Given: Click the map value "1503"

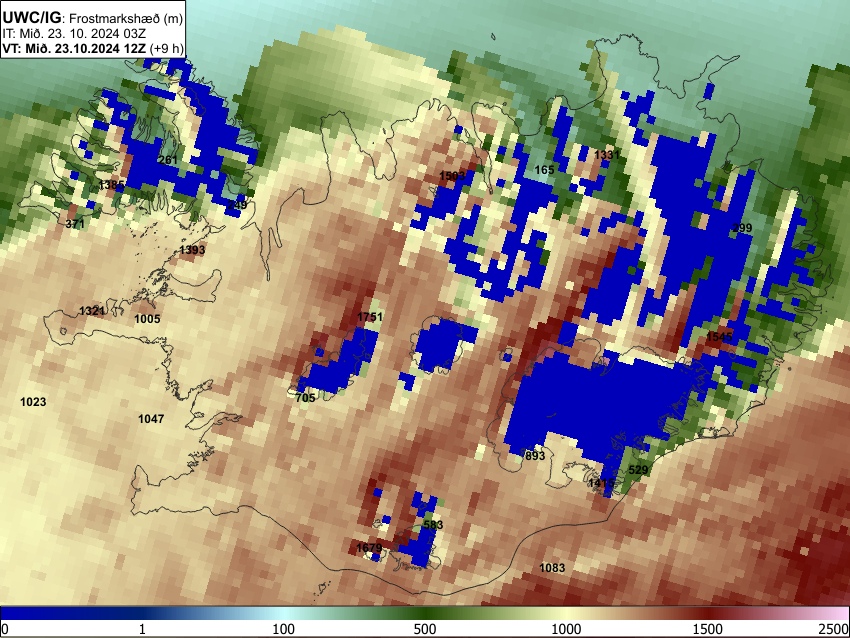Looking at the screenshot, I should tap(453, 176).
